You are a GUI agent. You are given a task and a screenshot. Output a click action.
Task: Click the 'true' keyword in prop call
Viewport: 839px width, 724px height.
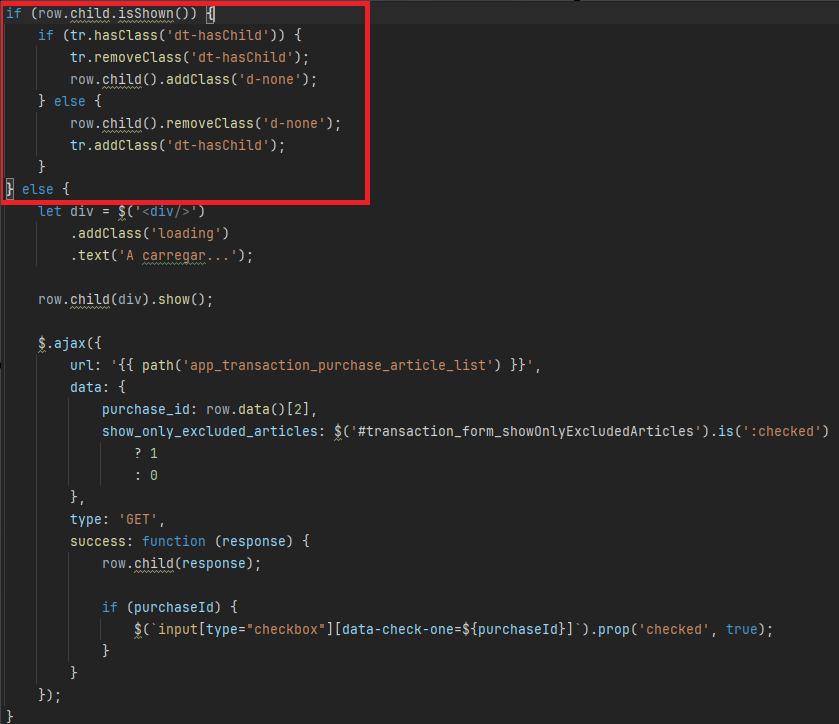tap(741, 629)
